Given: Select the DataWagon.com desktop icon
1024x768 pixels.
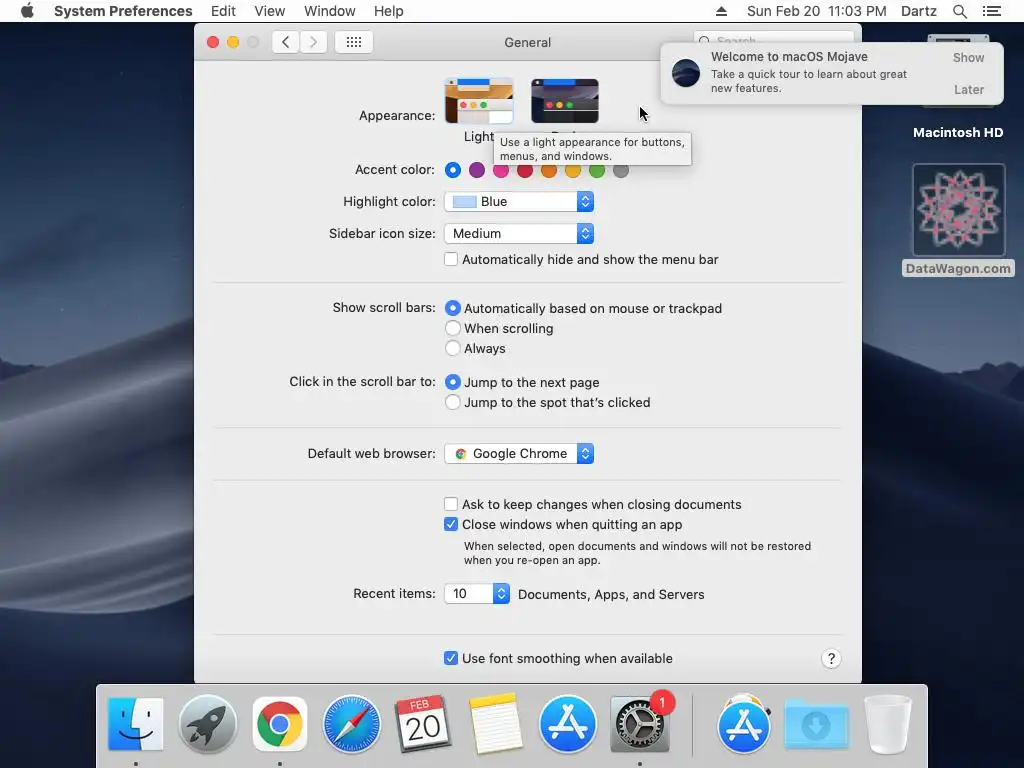Looking at the screenshot, I should 958,220.
